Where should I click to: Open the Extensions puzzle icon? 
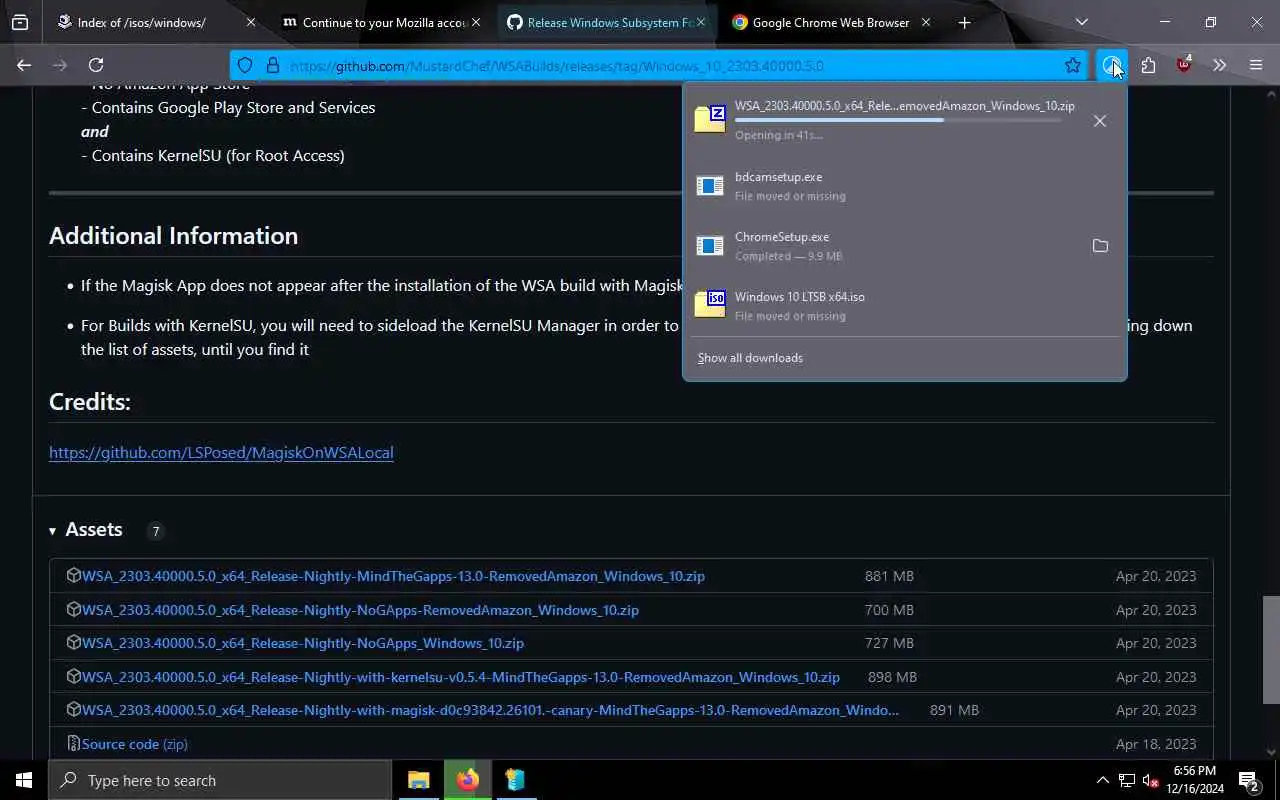1148,66
